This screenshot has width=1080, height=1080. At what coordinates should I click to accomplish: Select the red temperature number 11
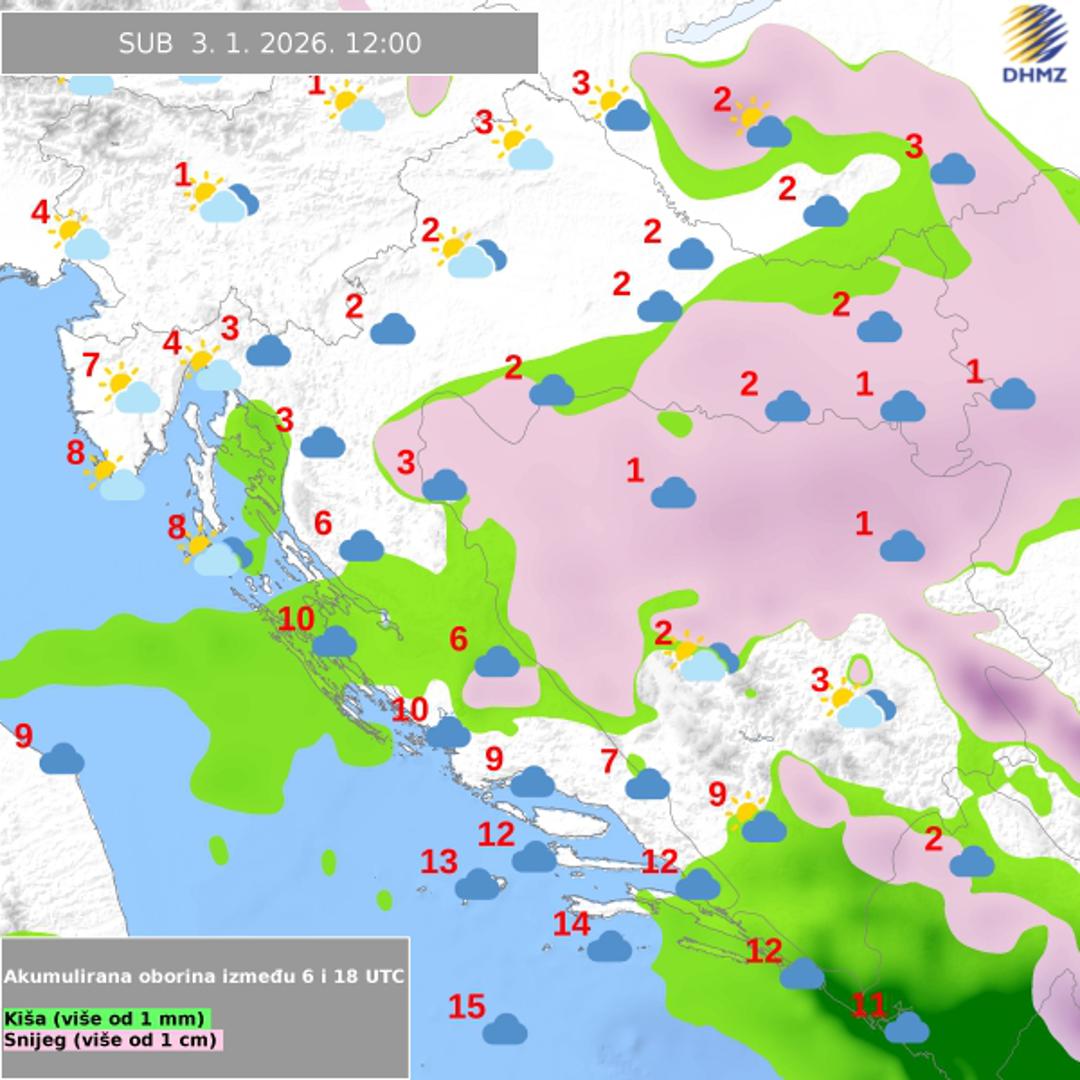[x=868, y=1004]
